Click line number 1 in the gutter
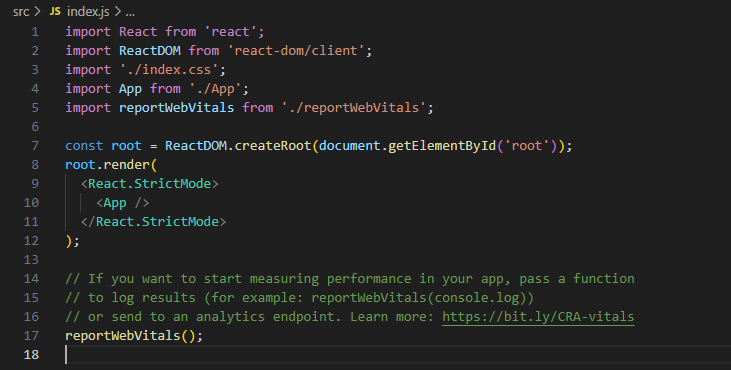The width and height of the screenshot is (731, 370). (x=35, y=32)
